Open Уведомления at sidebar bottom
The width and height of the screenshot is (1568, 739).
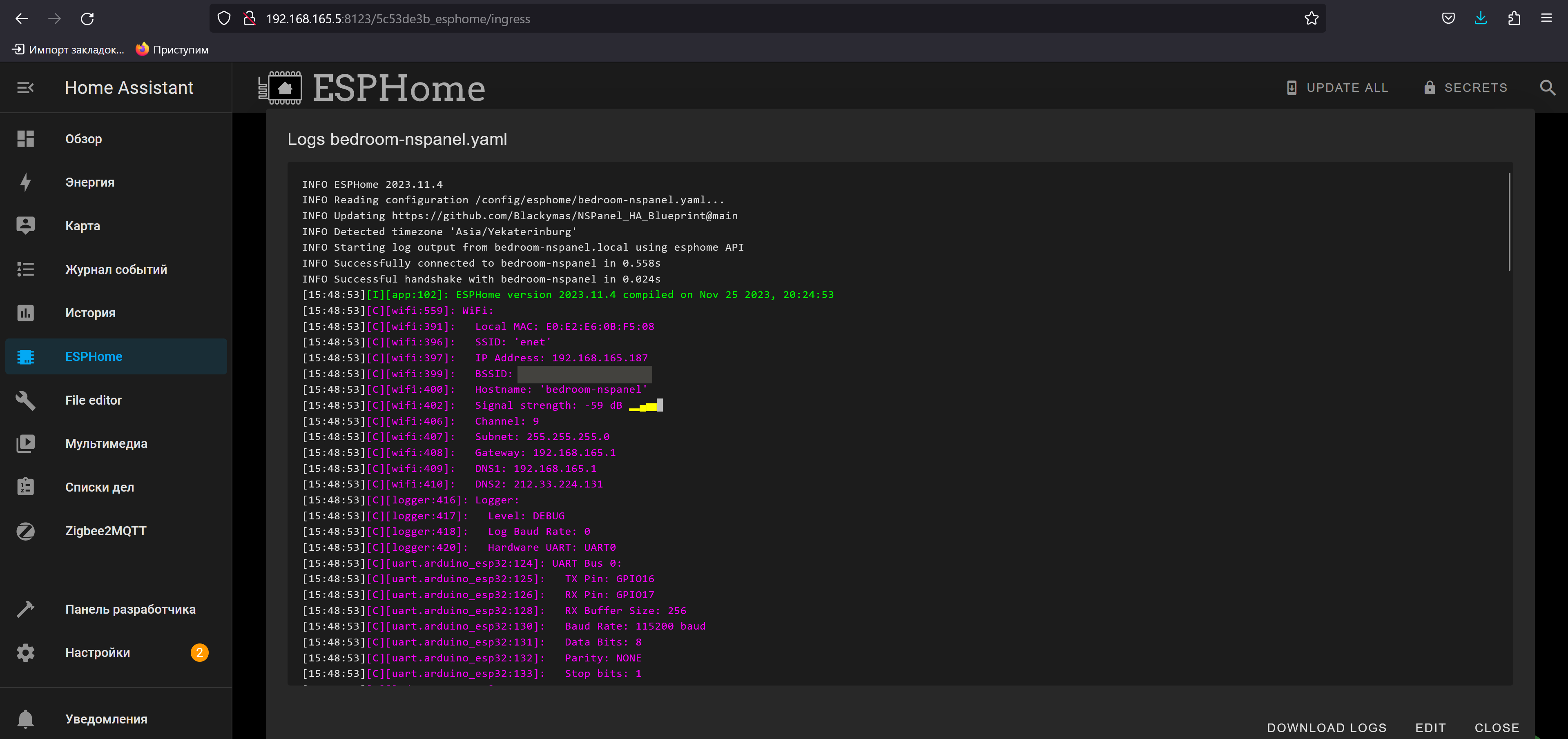[116, 719]
